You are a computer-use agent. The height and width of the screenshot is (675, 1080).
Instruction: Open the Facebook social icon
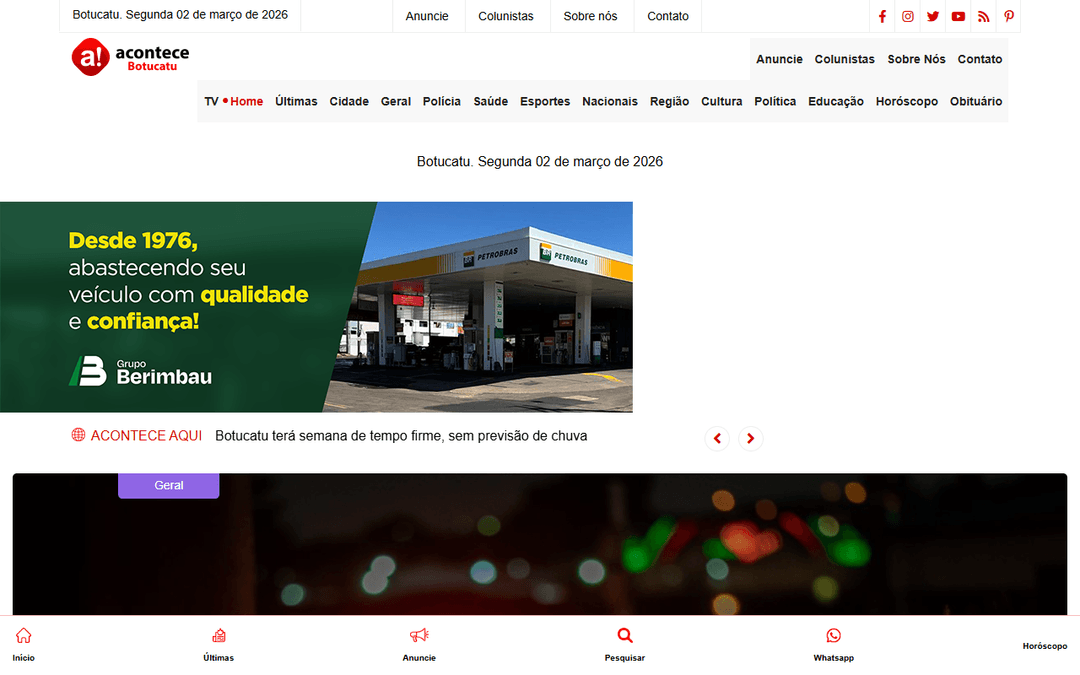[x=882, y=17]
